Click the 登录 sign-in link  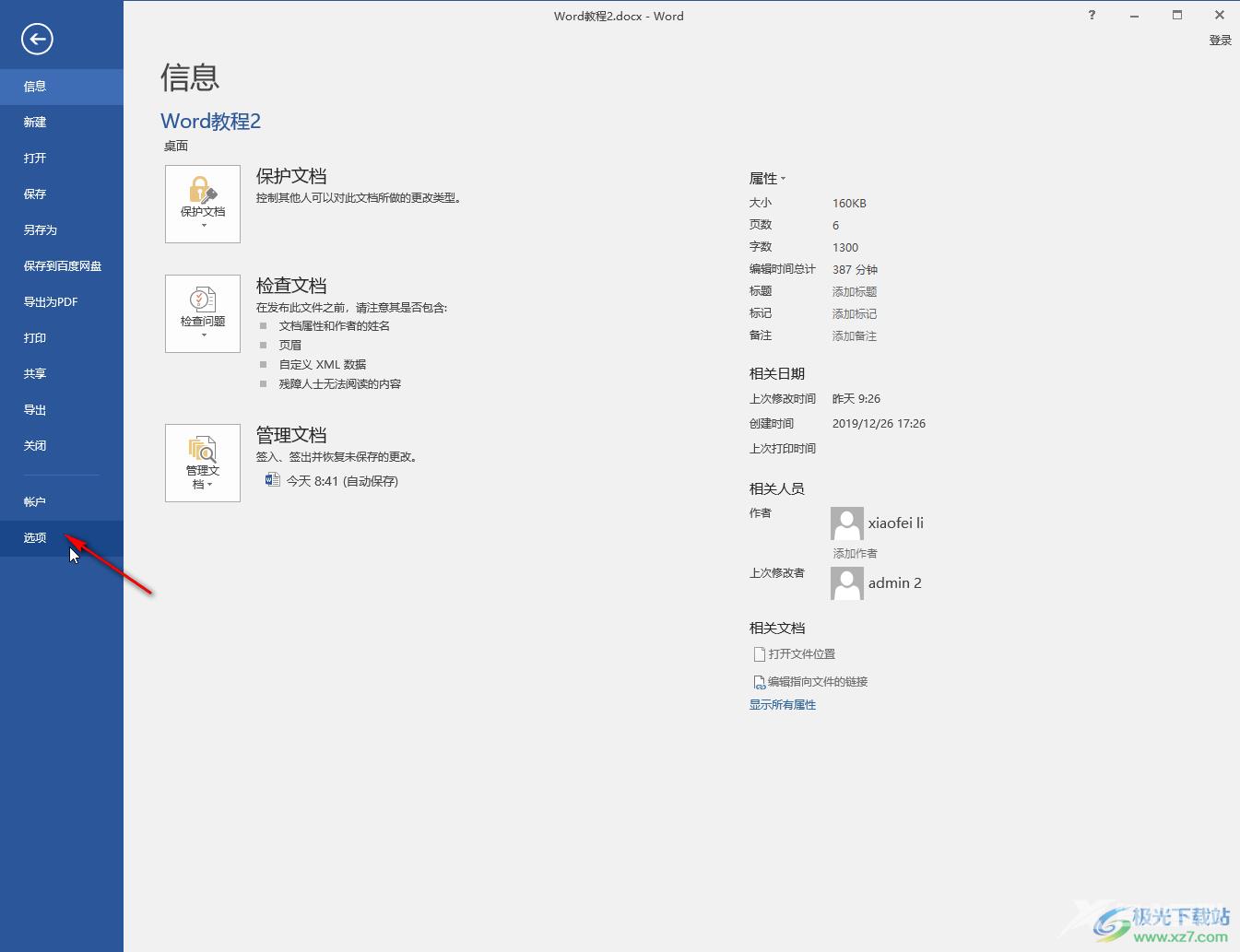coord(1221,41)
